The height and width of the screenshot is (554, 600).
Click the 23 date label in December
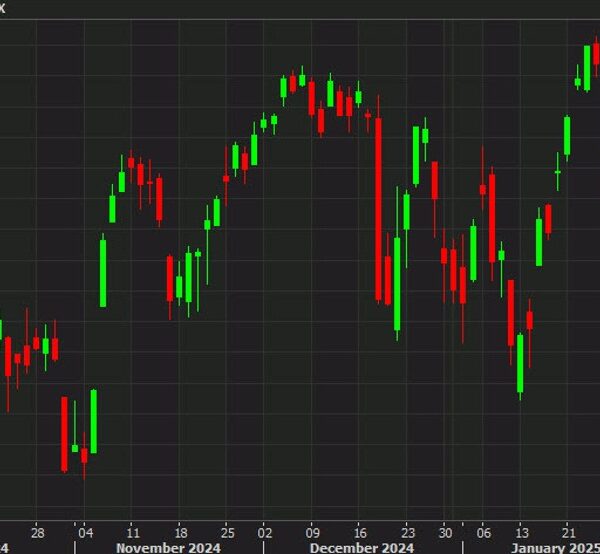(x=408, y=532)
